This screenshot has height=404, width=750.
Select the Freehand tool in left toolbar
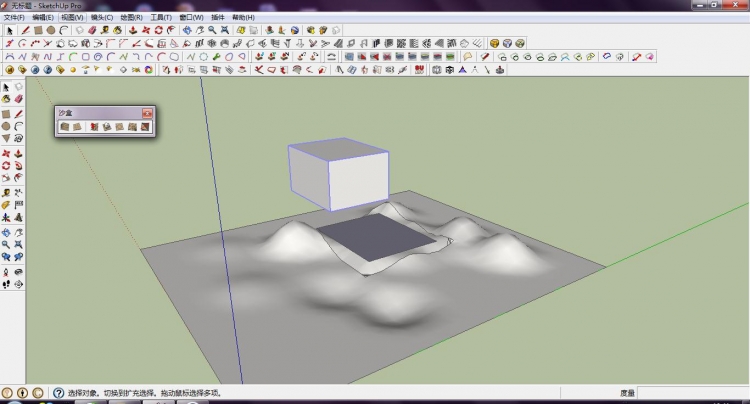click(18, 138)
